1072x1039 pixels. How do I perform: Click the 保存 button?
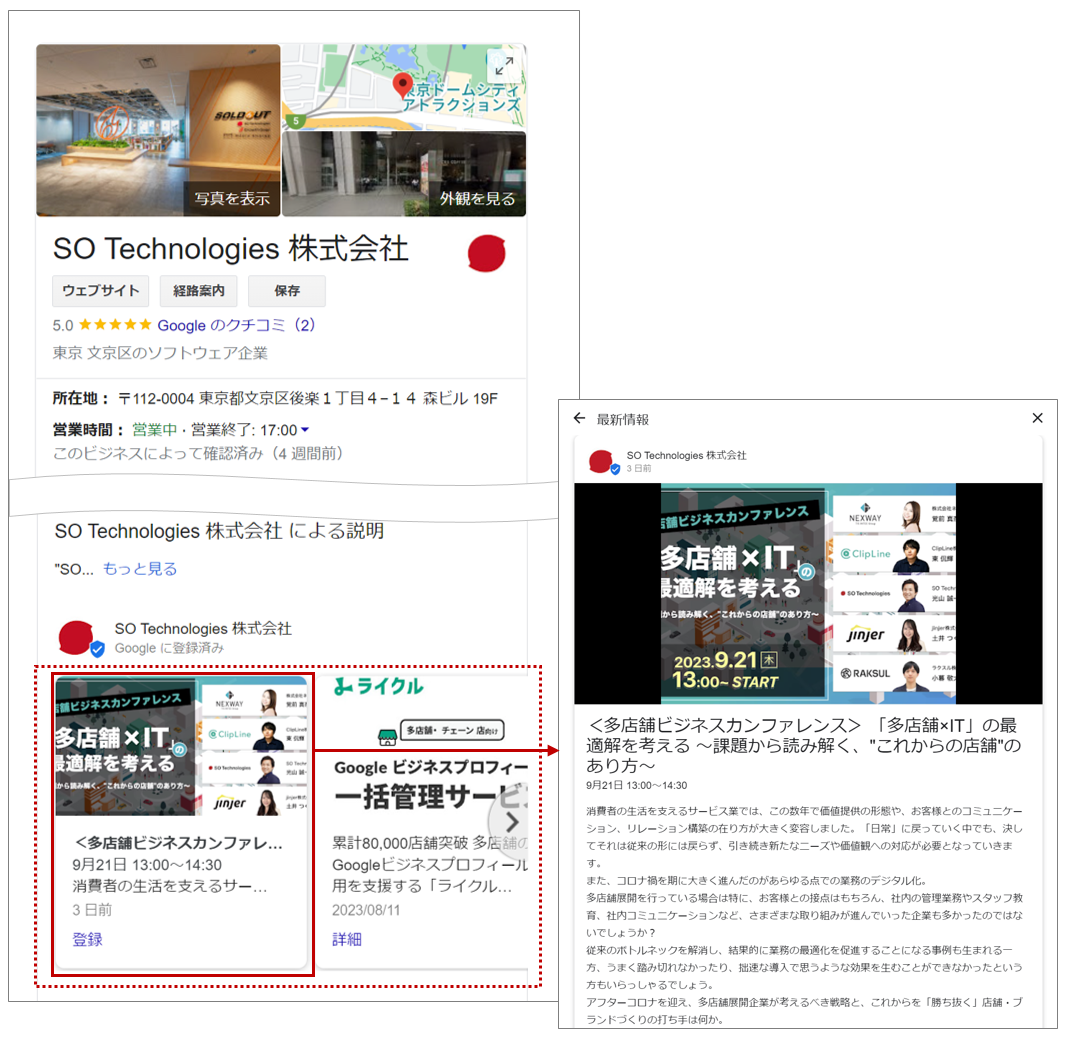287,291
